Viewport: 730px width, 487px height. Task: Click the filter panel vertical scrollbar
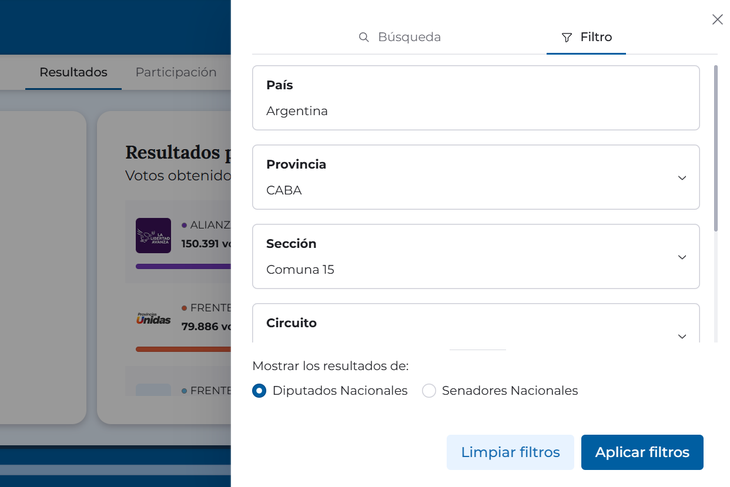click(716, 150)
